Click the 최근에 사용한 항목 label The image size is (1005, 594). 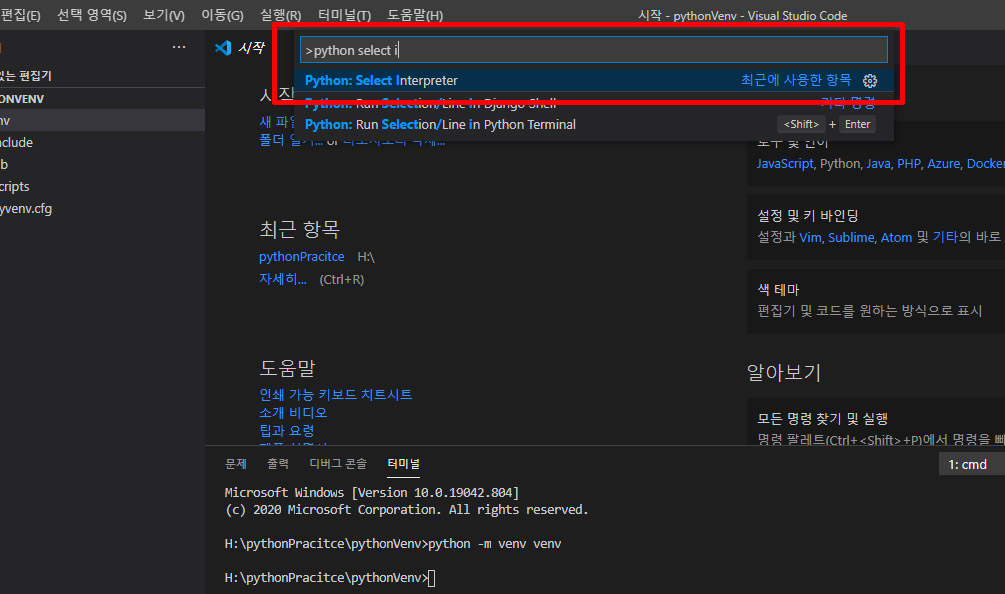[x=796, y=80]
